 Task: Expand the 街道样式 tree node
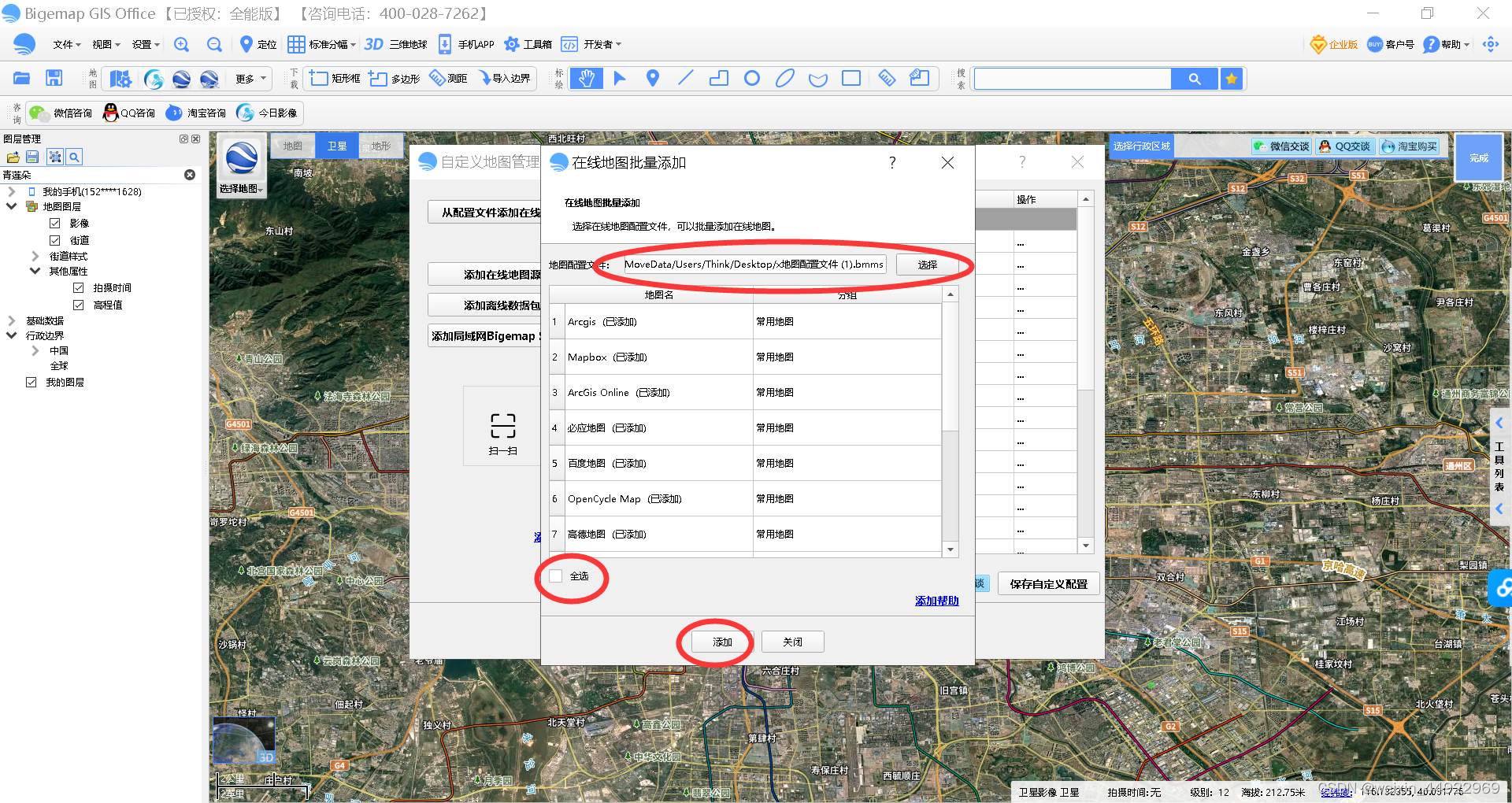(x=35, y=256)
